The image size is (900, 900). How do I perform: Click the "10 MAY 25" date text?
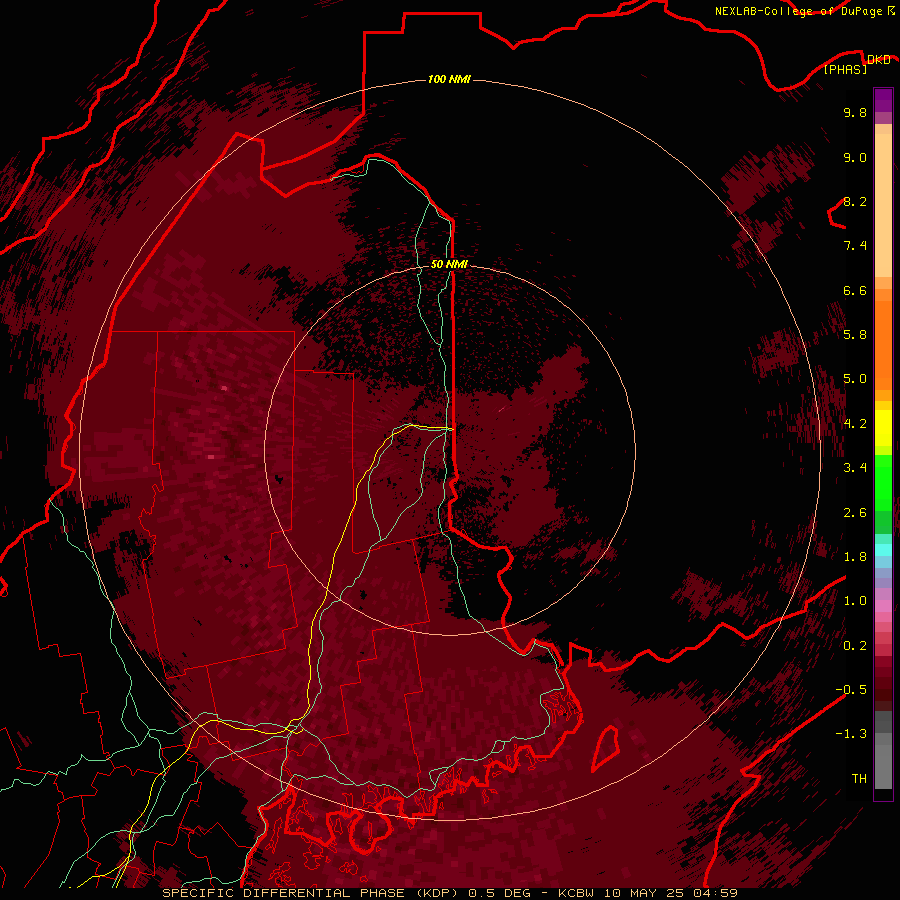(x=642, y=893)
